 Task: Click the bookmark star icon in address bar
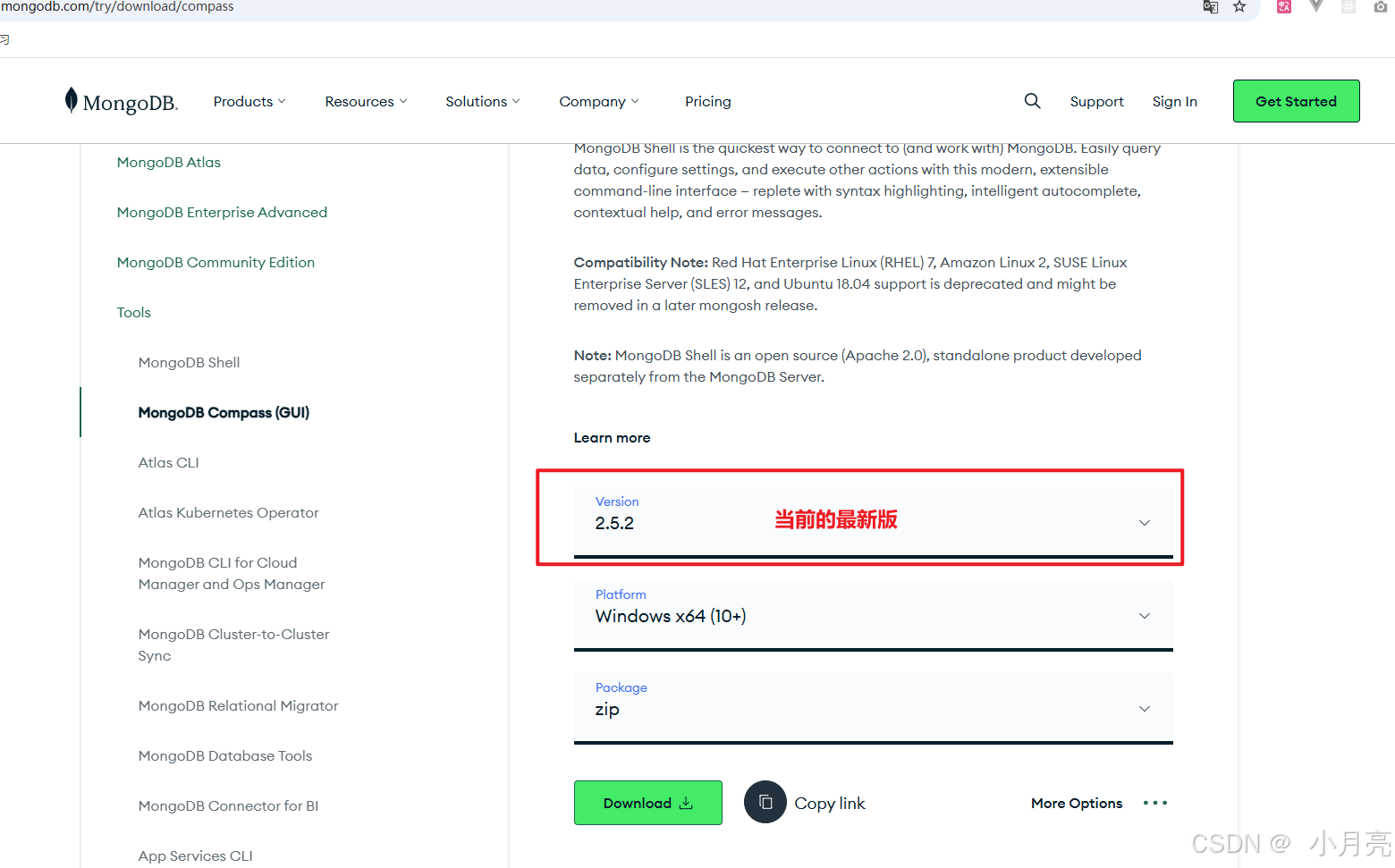(1239, 6)
